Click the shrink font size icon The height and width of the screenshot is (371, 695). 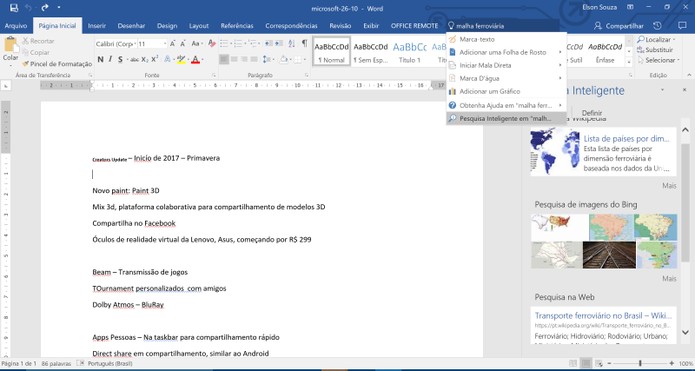click(183, 43)
